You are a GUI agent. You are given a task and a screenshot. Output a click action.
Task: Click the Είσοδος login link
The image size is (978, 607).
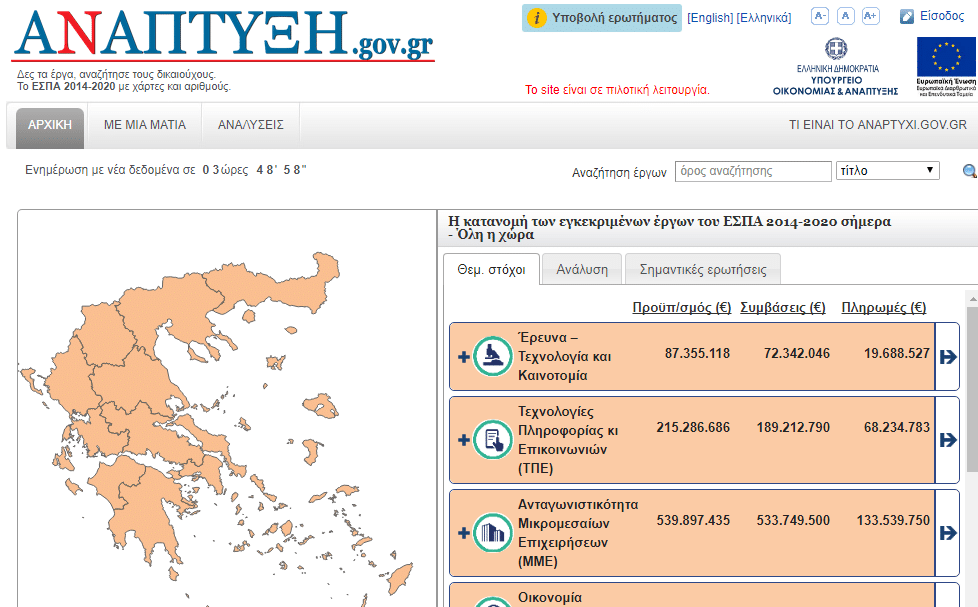coord(942,16)
